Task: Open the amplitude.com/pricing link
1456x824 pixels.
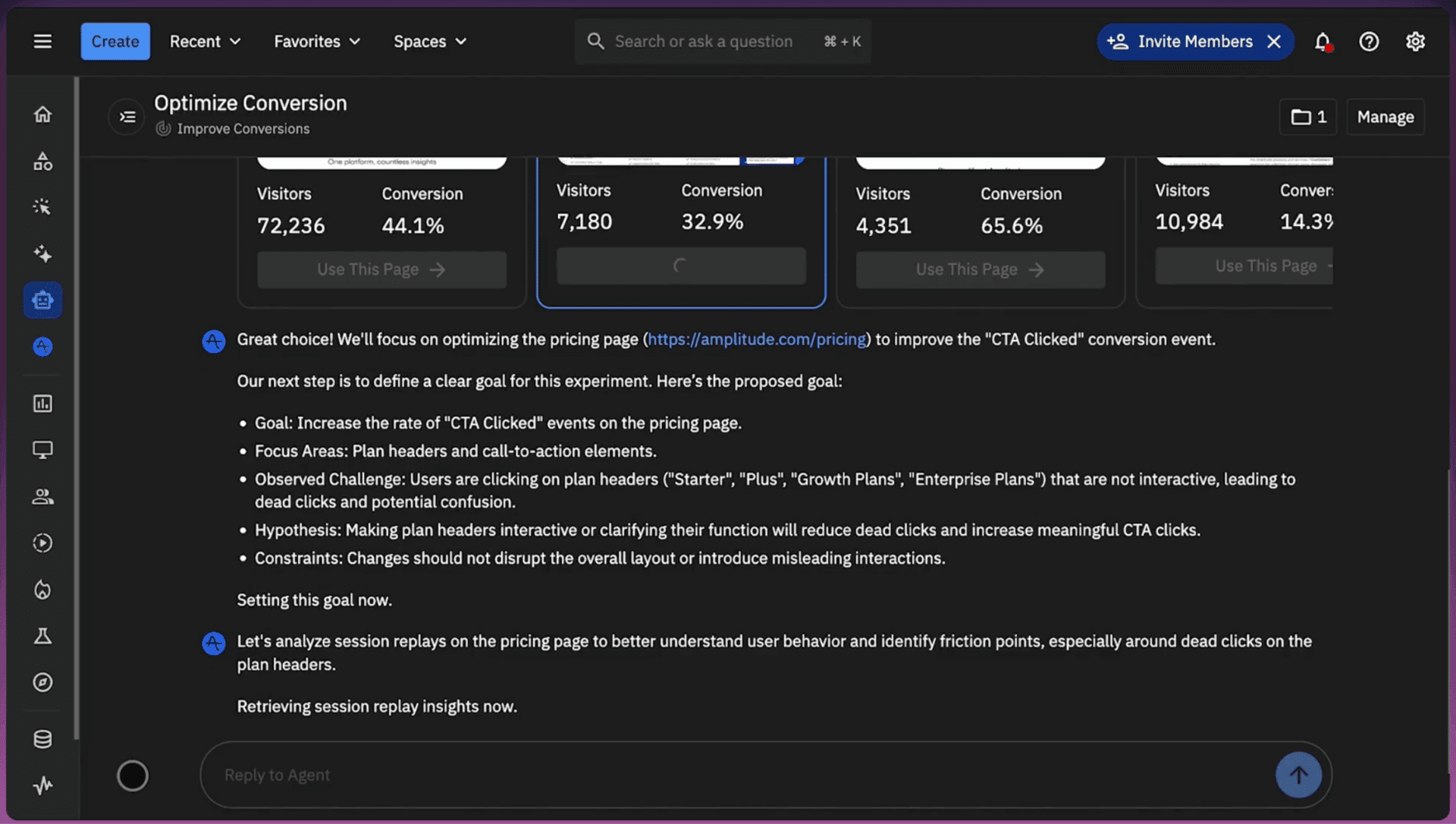Action: 756,339
